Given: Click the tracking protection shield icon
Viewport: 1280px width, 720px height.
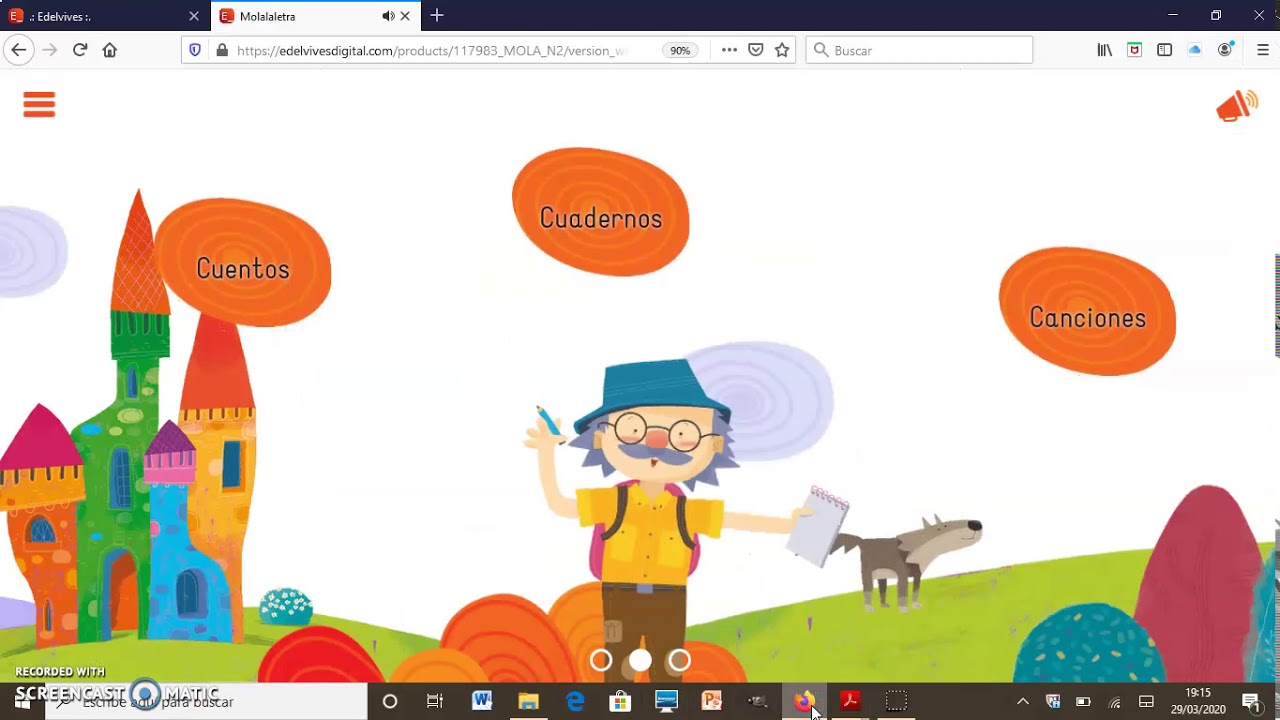Looking at the screenshot, I should pyautogui.click(x=195, y=50).
